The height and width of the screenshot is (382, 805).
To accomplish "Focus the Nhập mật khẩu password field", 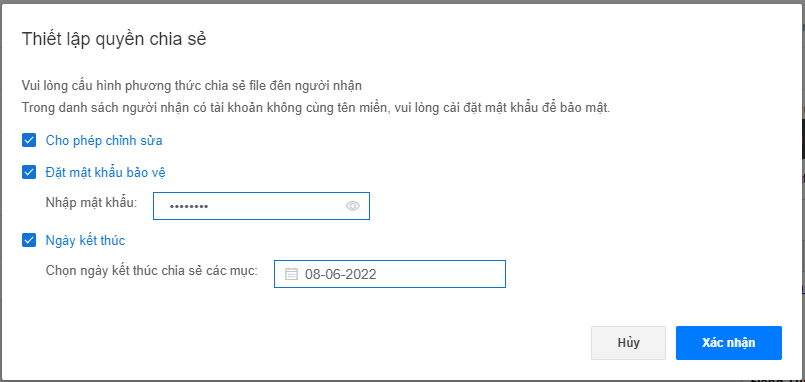I will pyautogui.click(x=261, y=206).
